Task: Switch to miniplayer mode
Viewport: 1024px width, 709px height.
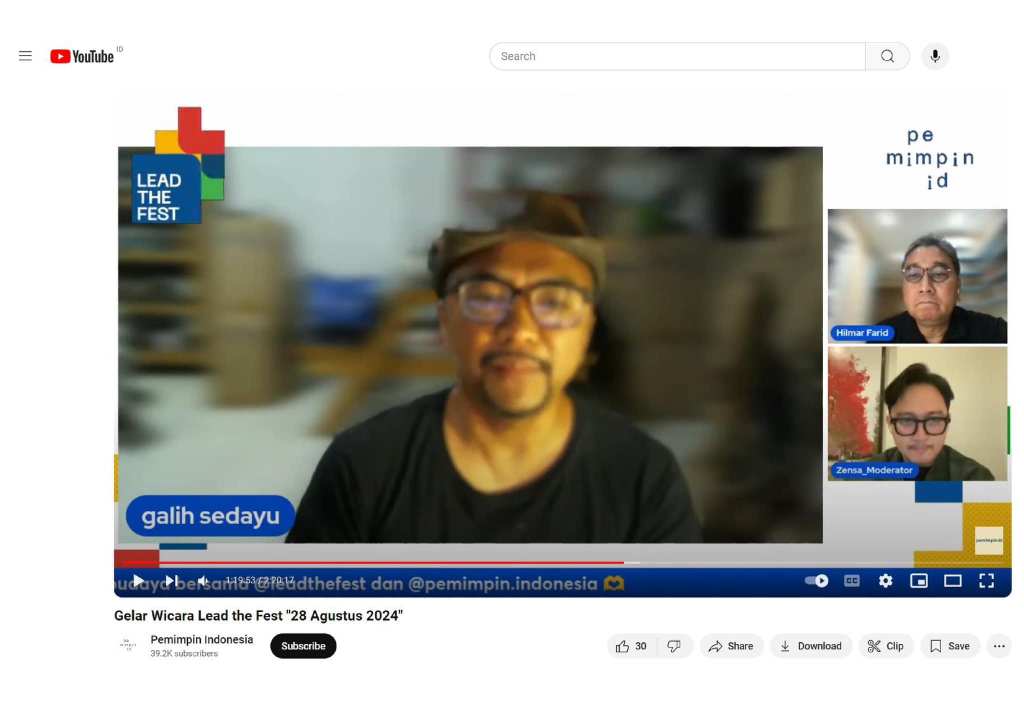Action: point(919,581)
